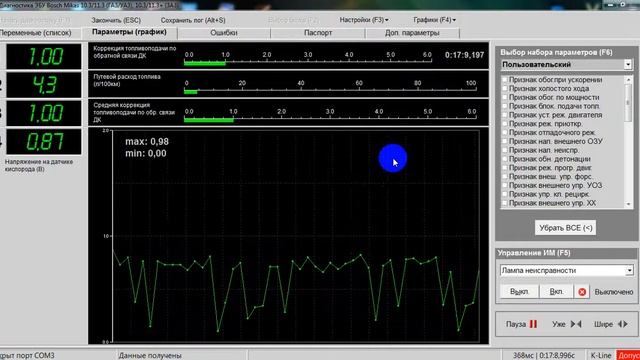Click the Путевой расход топлива bar gauge

click(288, 84)
